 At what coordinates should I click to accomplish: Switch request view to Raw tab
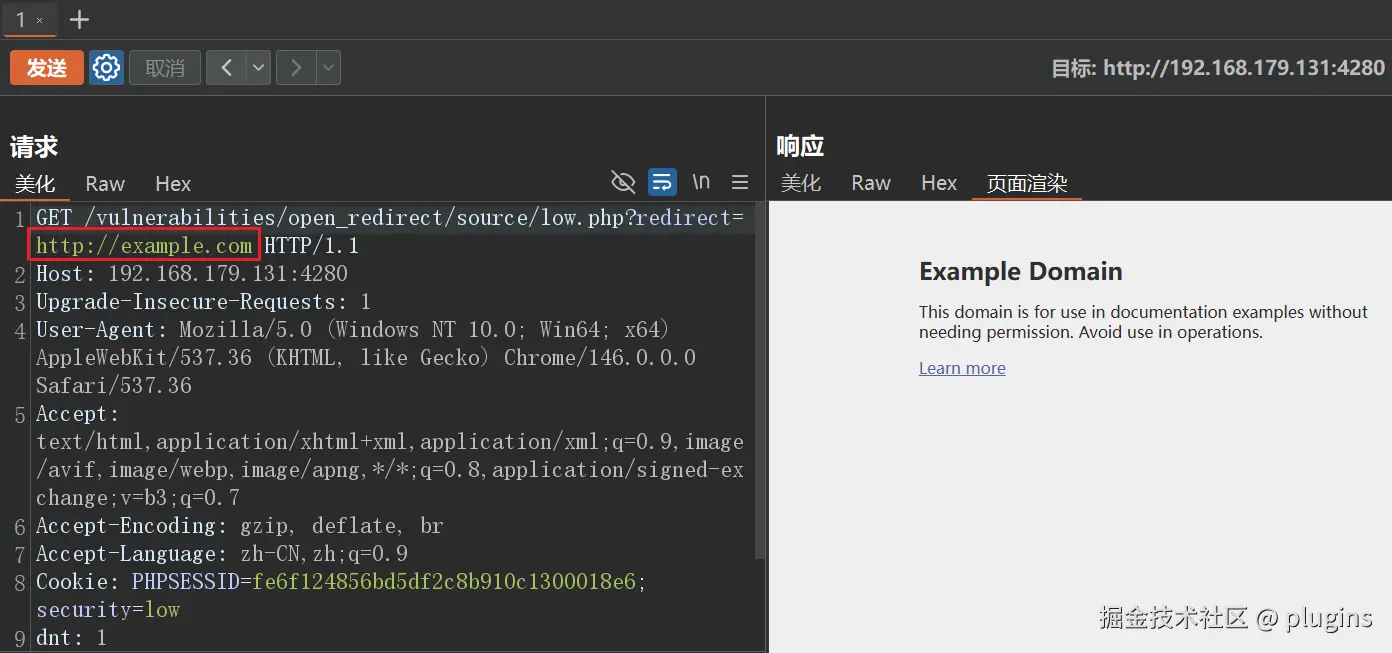tap(105, 184)
